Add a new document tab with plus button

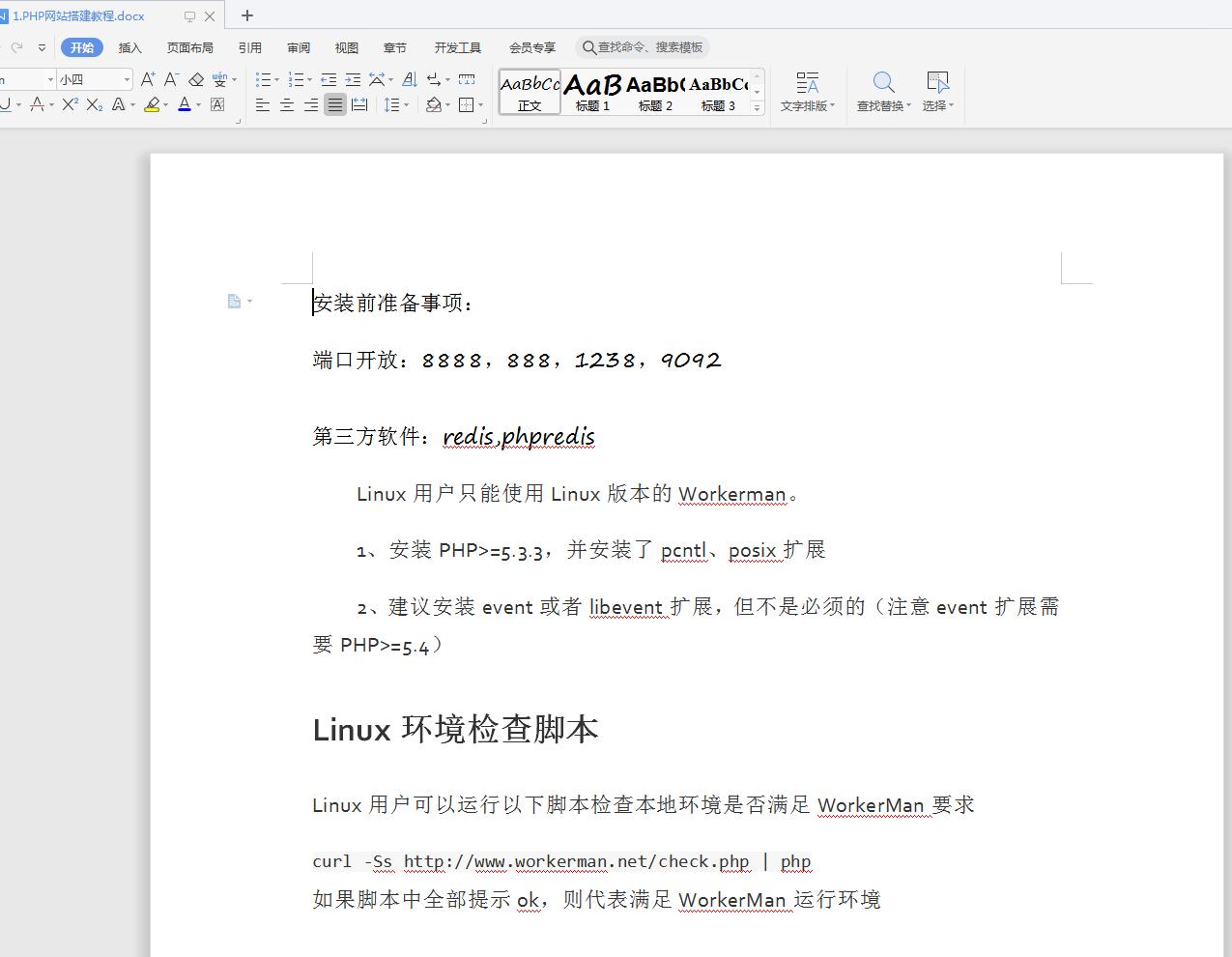pyautogui.click(x=247, y=15)
